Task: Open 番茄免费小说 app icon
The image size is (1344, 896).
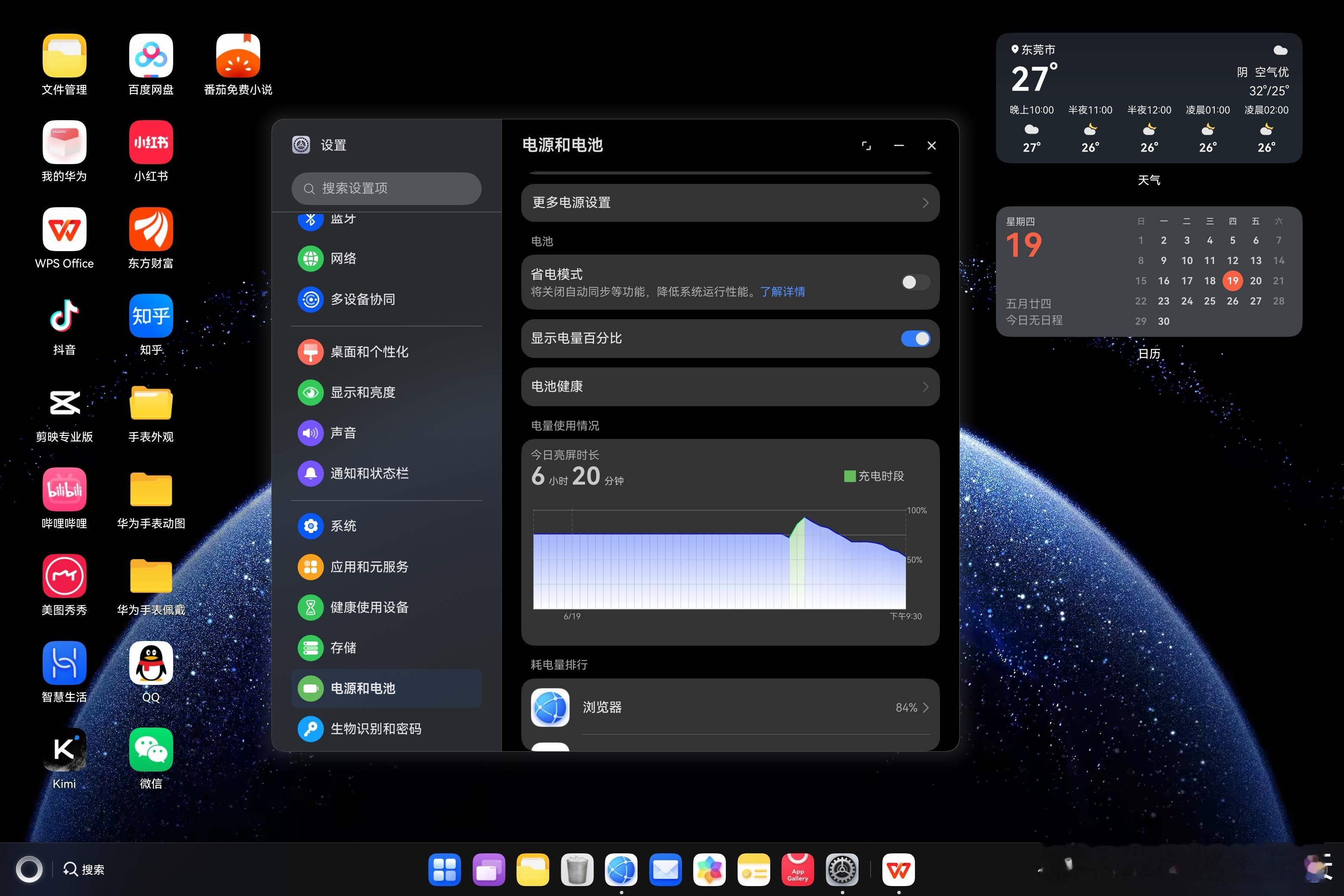Action: click(238, 56)
